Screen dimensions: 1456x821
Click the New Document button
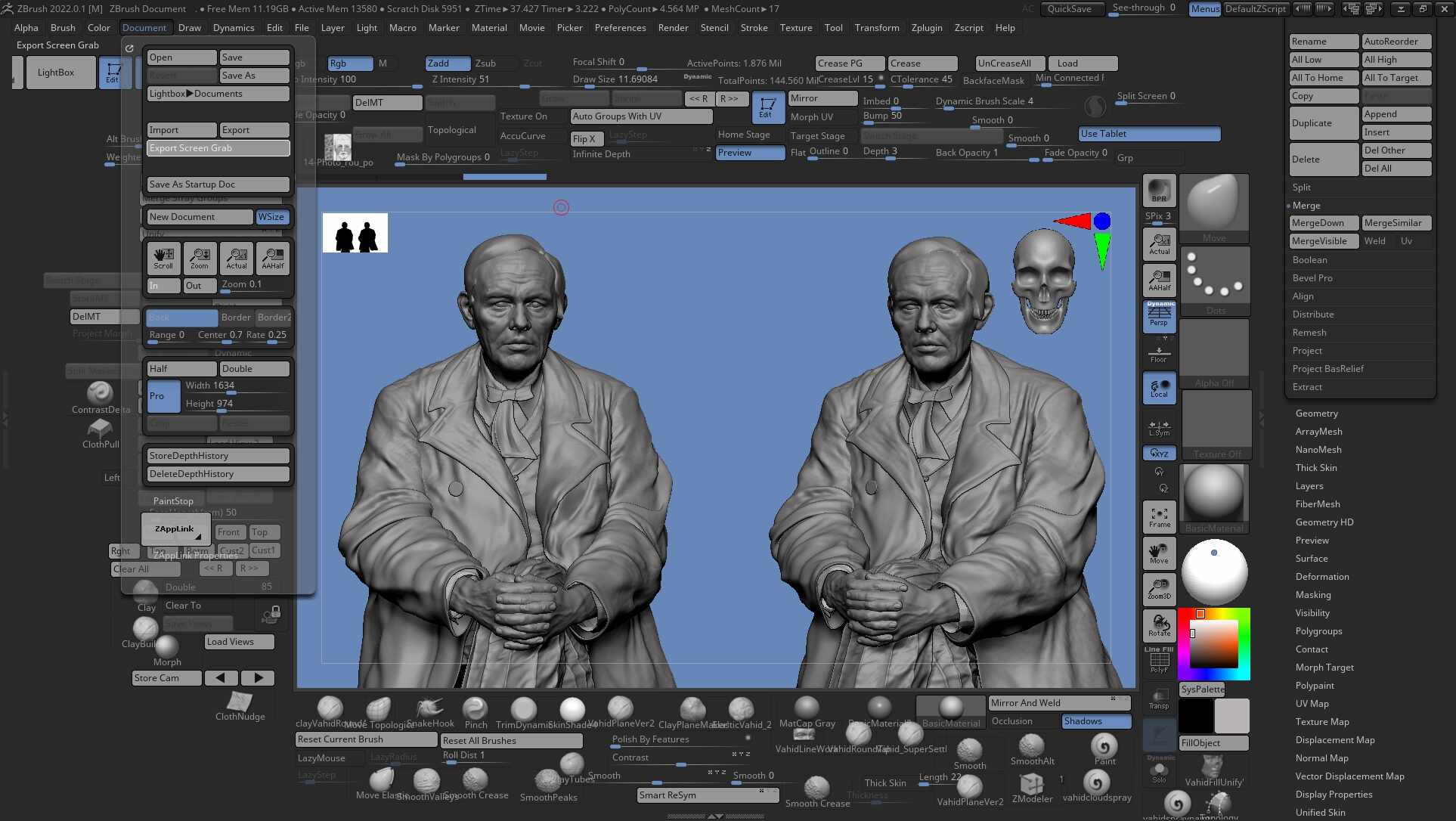tap(200, 217)
